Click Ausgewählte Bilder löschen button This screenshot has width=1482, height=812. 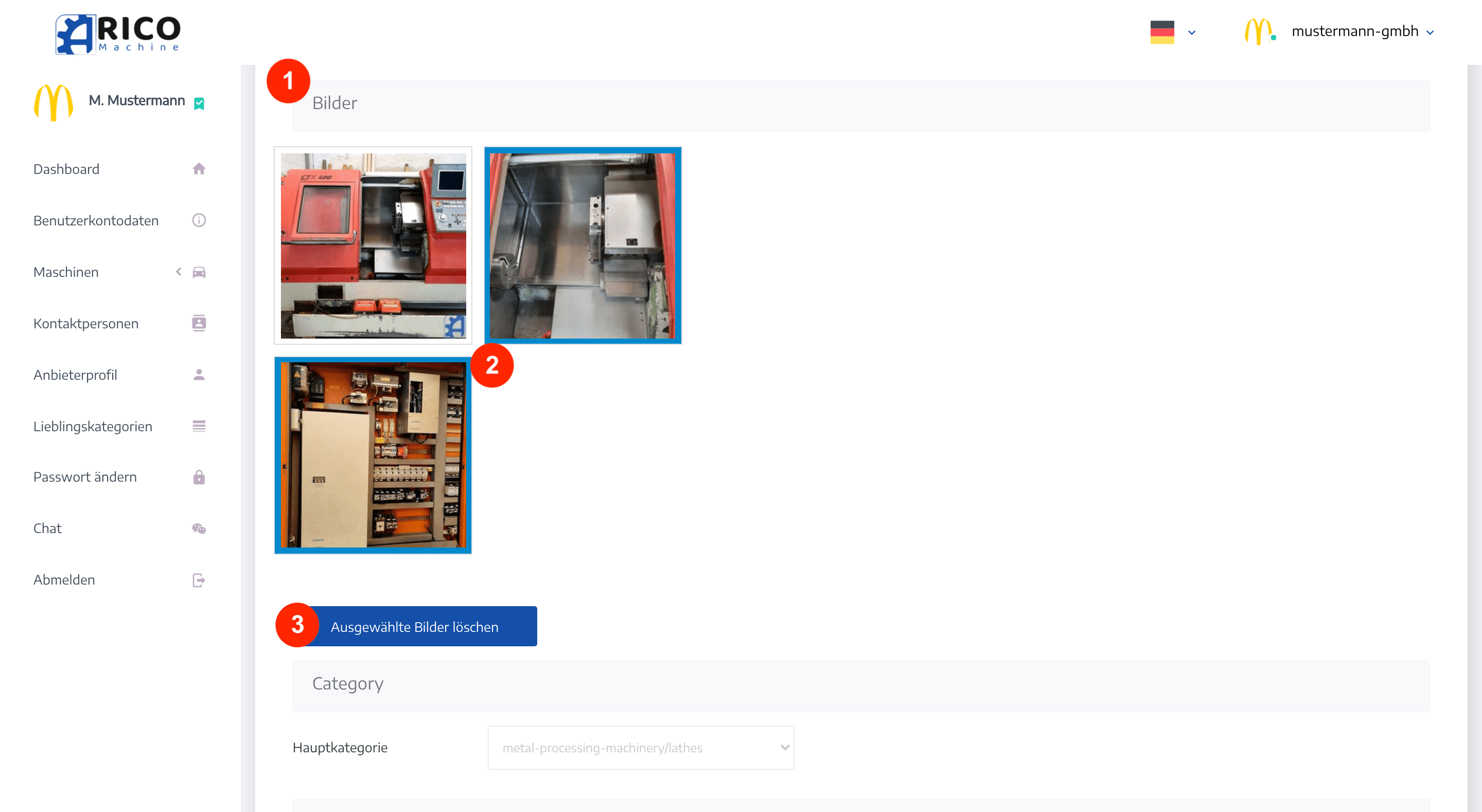[414, 626]
